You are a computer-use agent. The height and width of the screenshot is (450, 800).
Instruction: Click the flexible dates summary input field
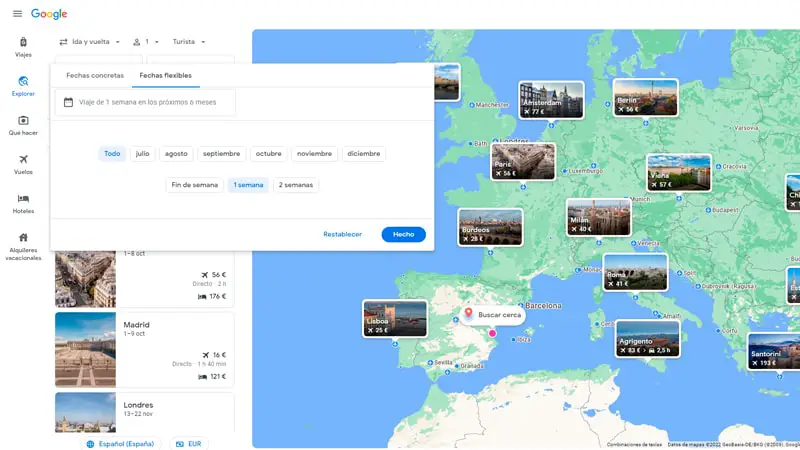(x=145, y=102)
